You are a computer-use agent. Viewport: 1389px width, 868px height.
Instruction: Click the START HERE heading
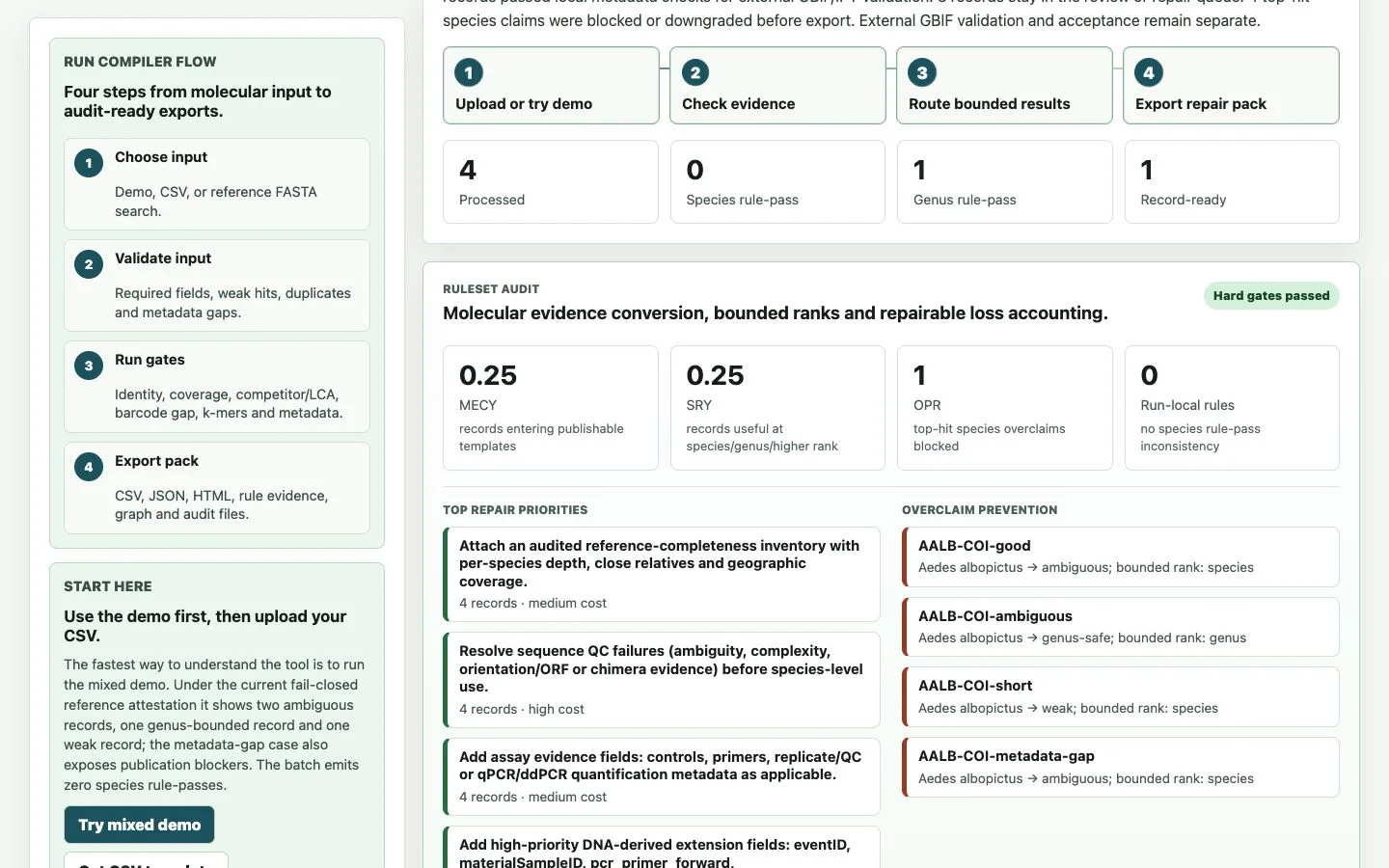click(108, 586)
